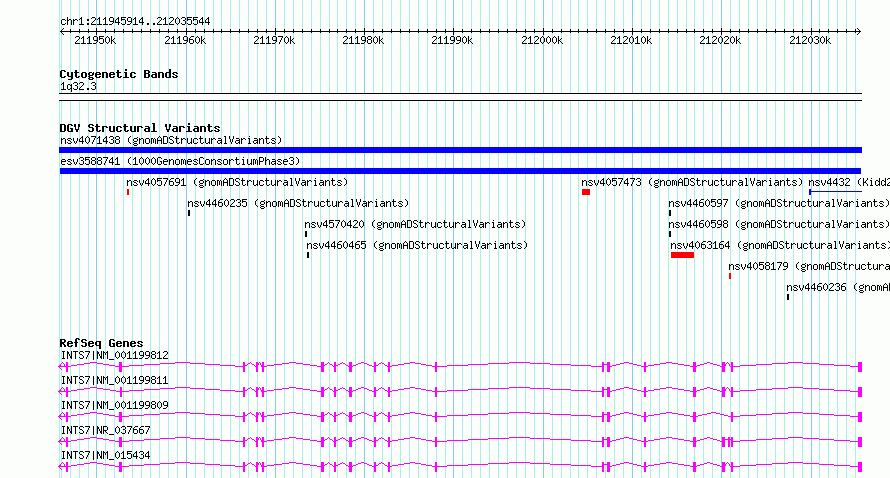The height and width of the screenshot is (478, 890).
Task: Open the nsv4058179 variant label
Action: (809, 266)
